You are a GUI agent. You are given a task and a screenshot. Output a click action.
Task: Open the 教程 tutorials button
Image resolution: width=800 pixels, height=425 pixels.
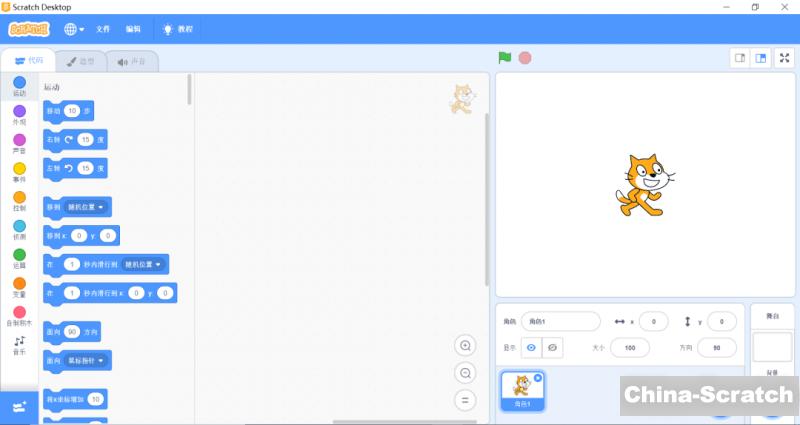click(x=177, y=29)
